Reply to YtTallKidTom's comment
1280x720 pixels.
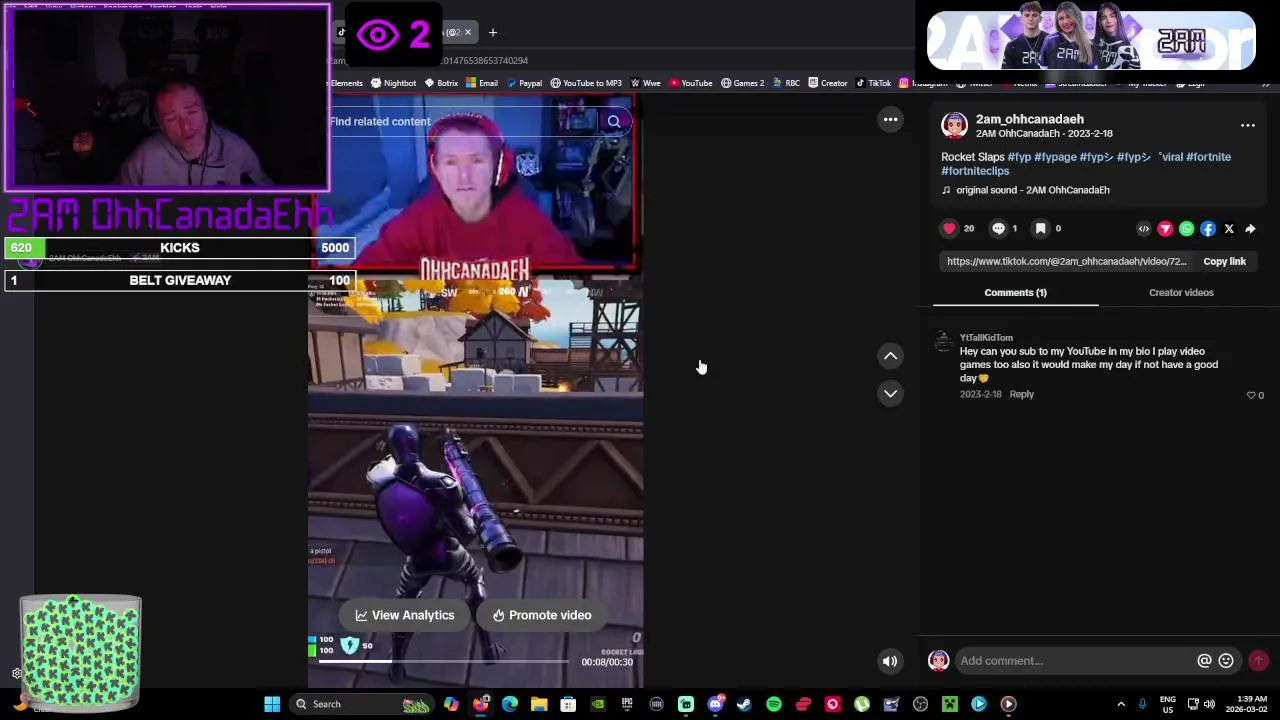[x=1021, y=394]
